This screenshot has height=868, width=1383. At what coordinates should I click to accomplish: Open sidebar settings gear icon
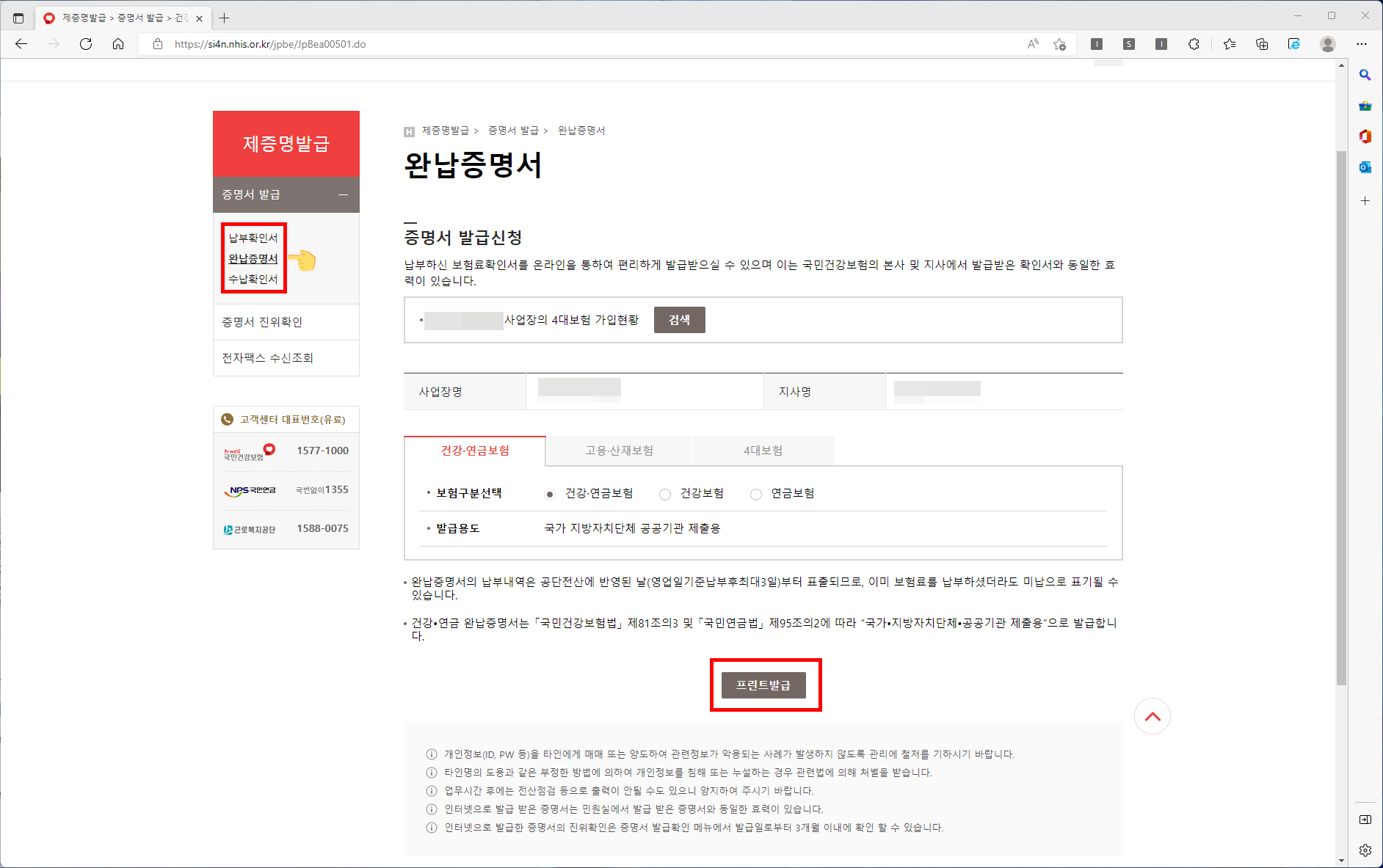click(1365, 850)
